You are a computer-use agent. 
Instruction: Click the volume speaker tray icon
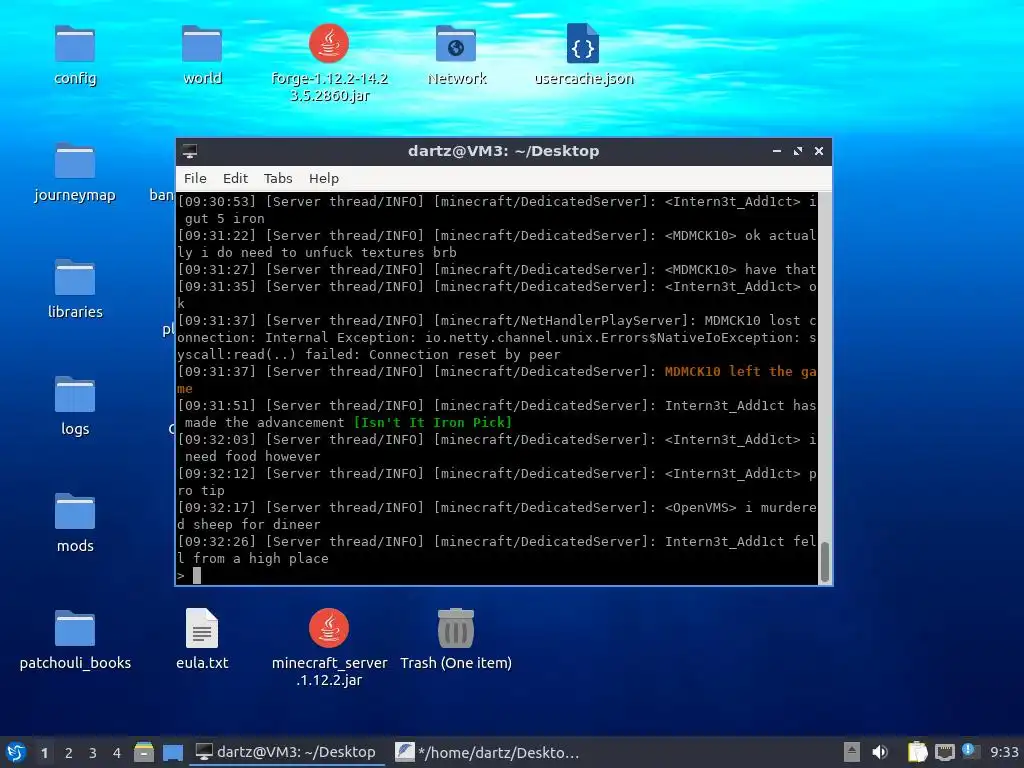(880, 752)
